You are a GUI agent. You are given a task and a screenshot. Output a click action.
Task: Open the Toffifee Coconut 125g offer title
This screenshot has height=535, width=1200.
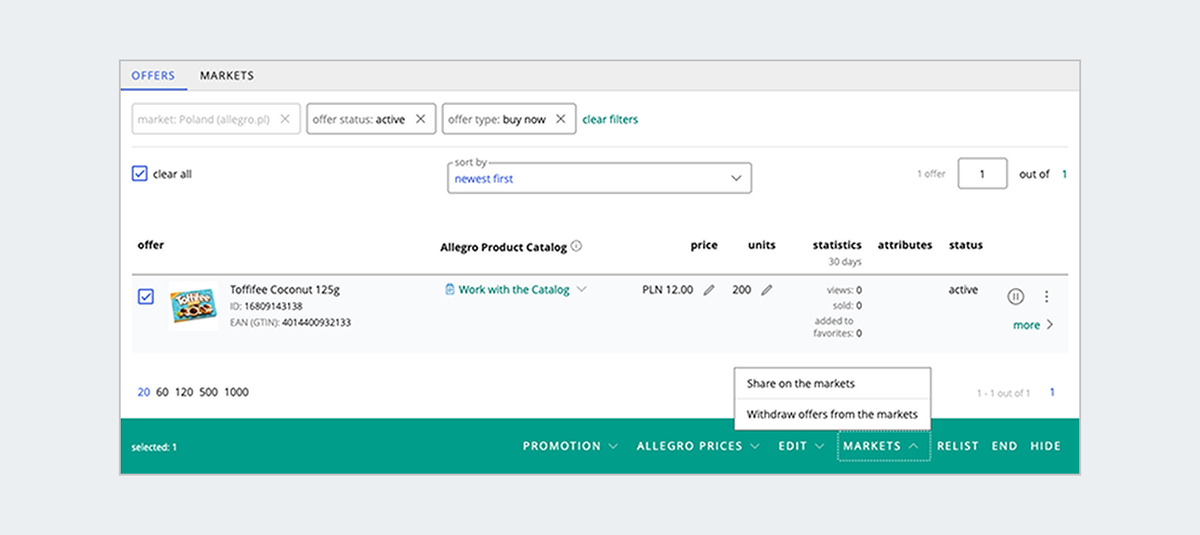[x=285, y=290]
